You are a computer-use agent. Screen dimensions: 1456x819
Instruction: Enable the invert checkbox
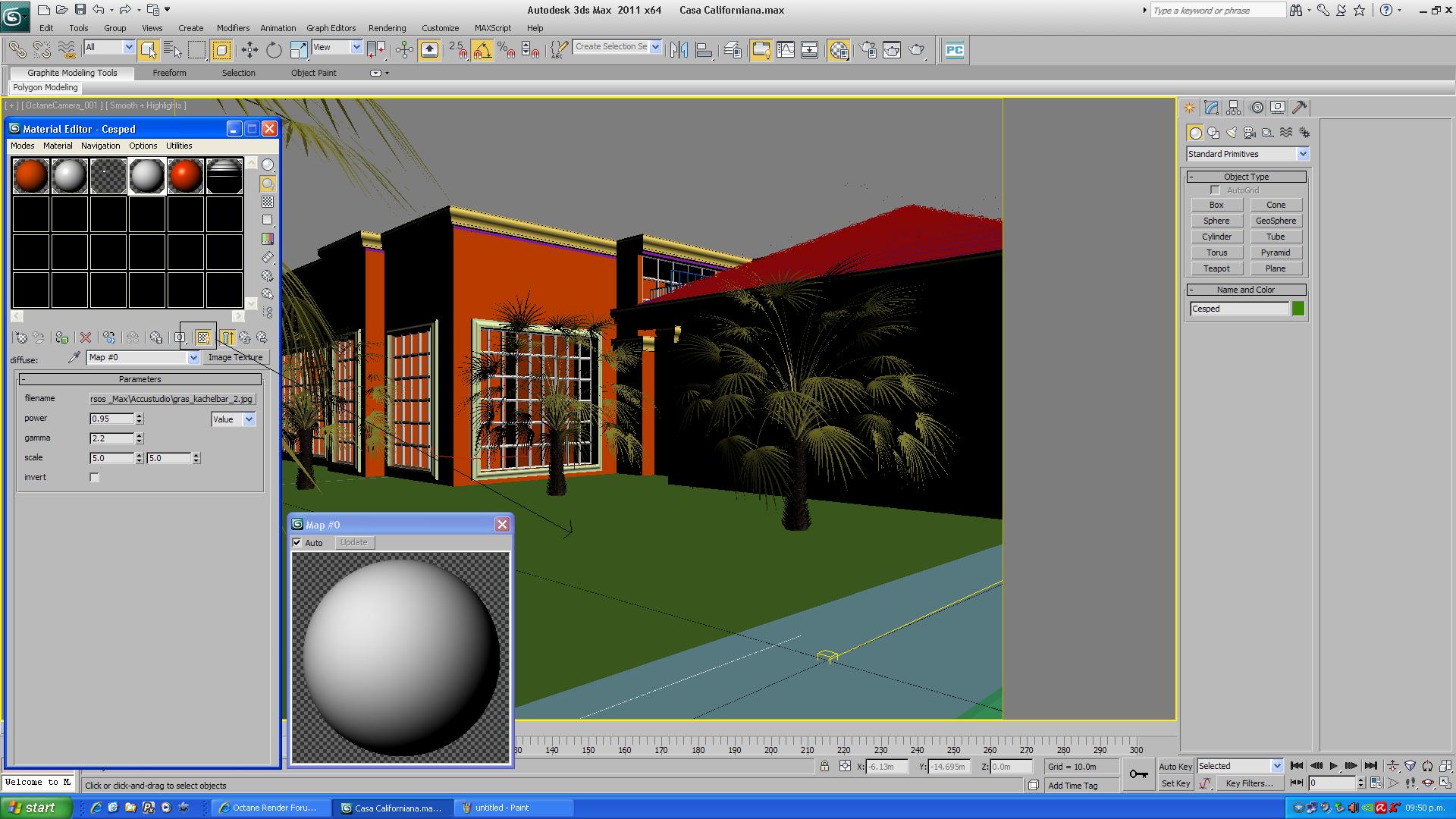95,478
